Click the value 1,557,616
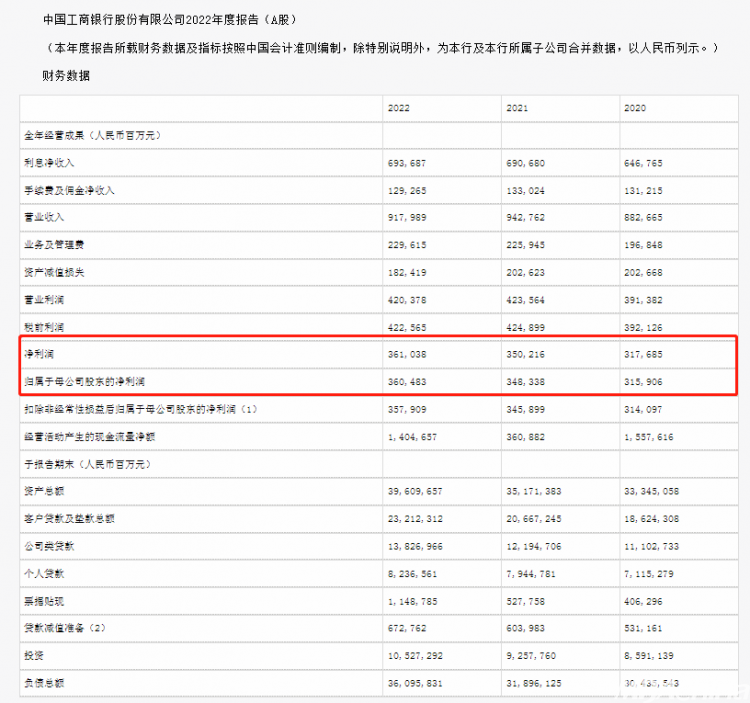The height and width of the screenshot is (703, 750). (x=648, y=437)
